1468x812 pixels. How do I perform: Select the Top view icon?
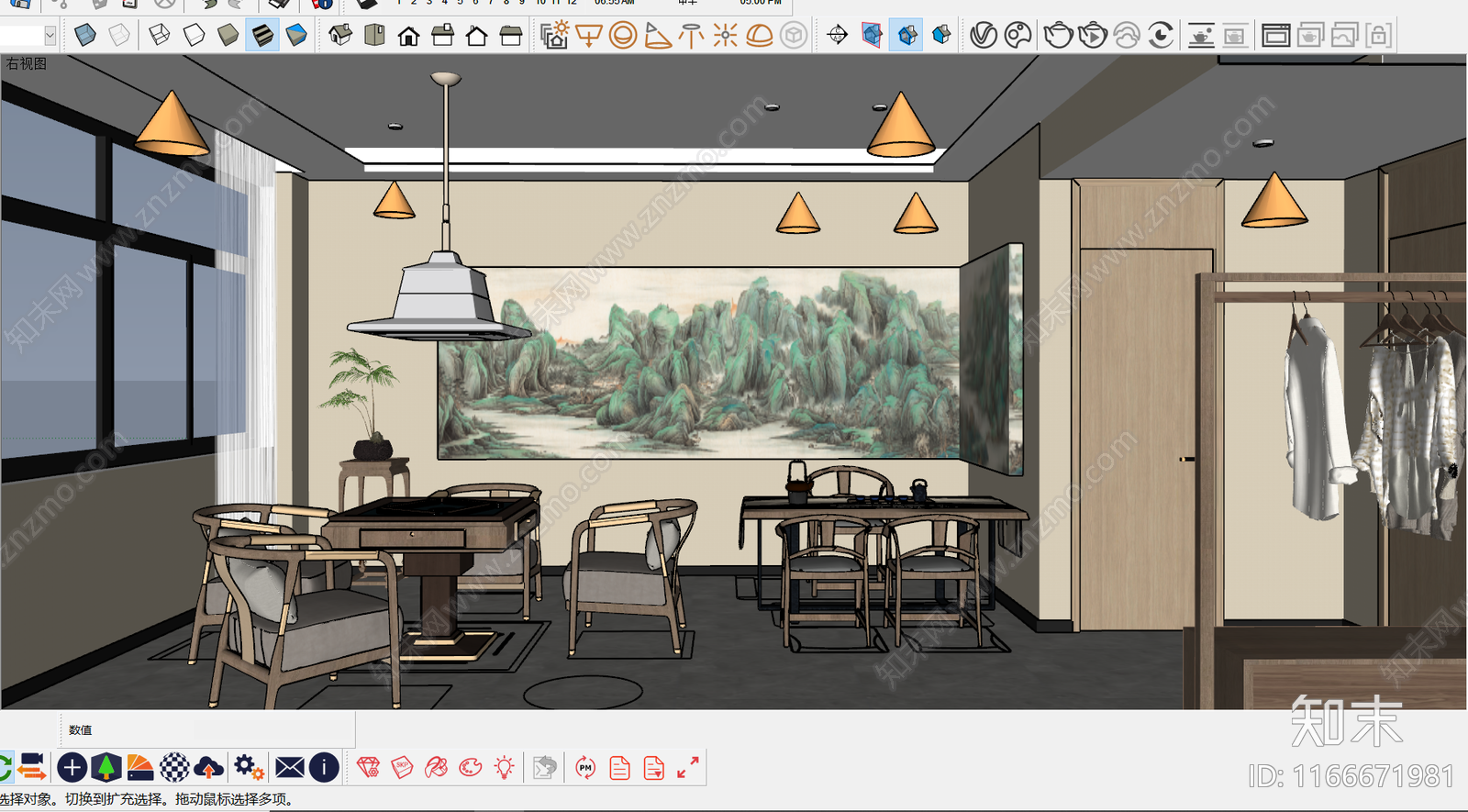pos(374,35)
